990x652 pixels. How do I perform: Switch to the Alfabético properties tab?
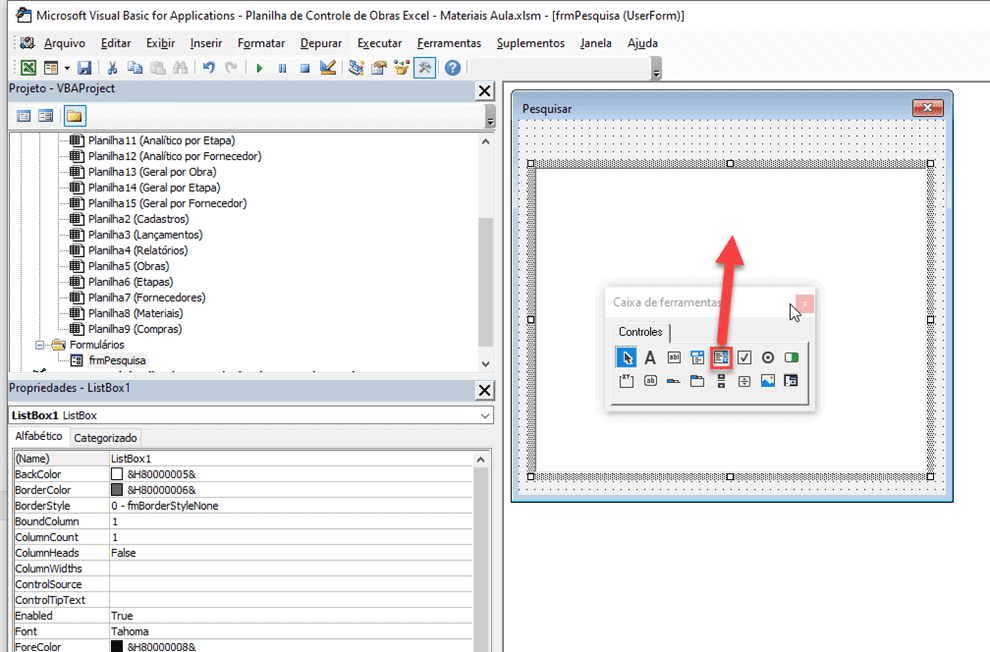39,436
